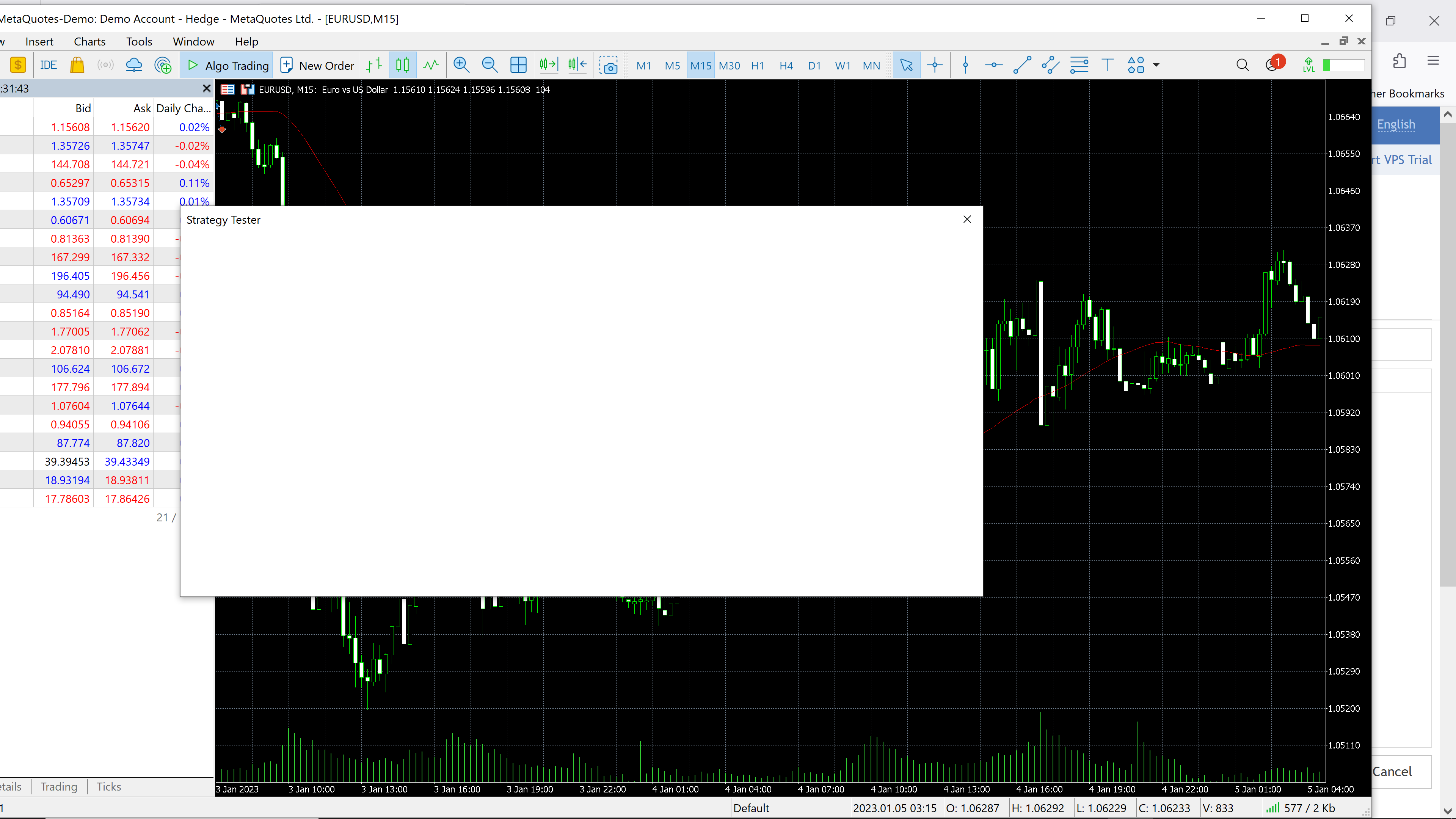Open the Insert menu
Image resolution: width=1456 pixels, height=819 pixels.
(39, 41)
